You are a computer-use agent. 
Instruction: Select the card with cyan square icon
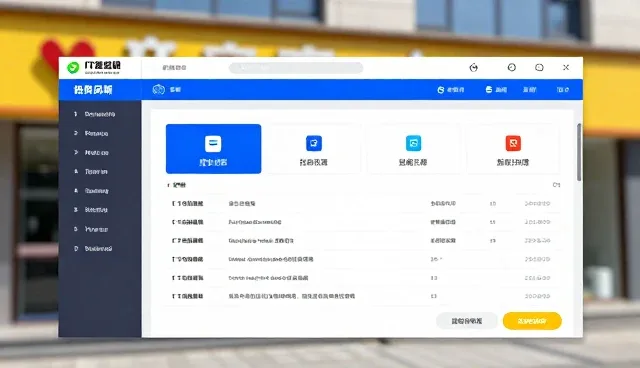[413, 149]
